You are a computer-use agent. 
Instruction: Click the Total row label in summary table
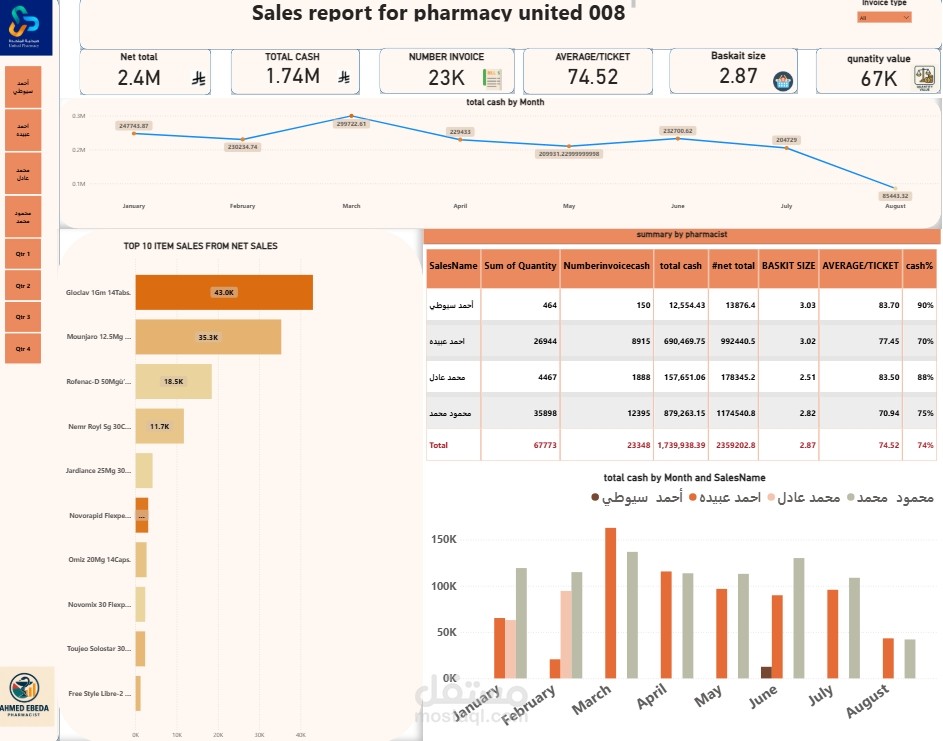click(438, 445)
